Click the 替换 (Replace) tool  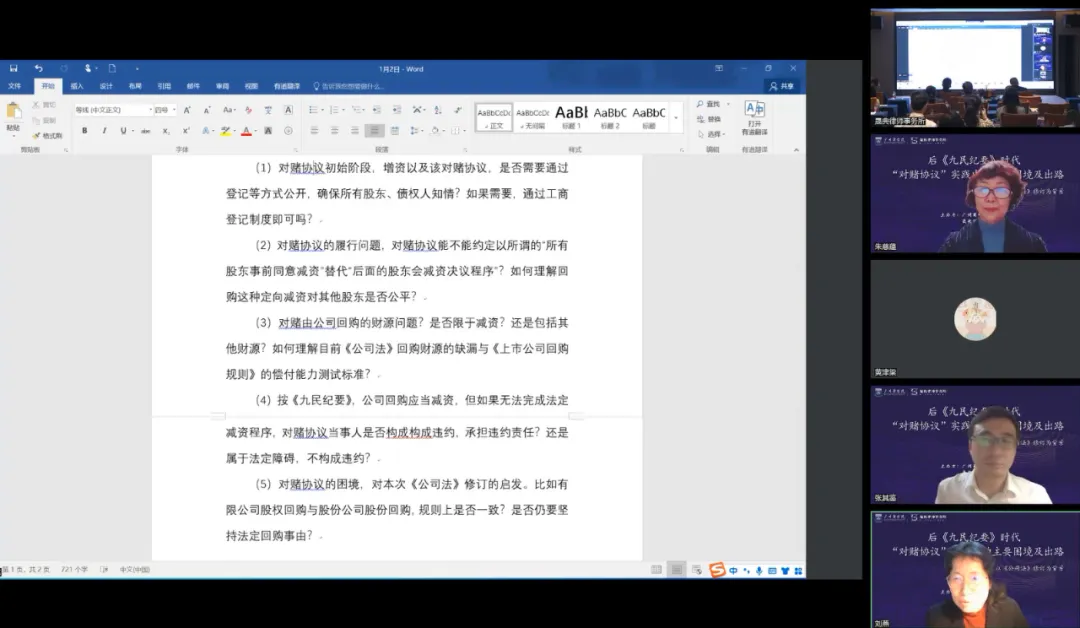[708, 118]
